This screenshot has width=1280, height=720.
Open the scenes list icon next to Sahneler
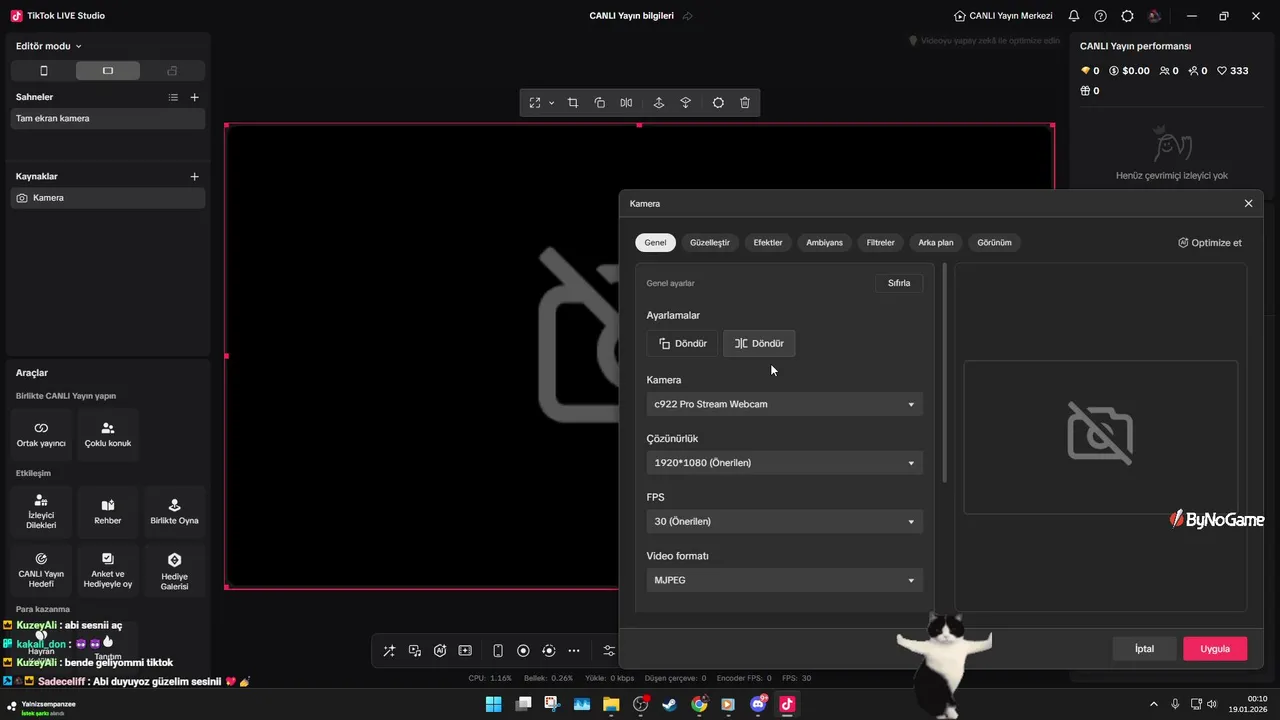point(173,97)
